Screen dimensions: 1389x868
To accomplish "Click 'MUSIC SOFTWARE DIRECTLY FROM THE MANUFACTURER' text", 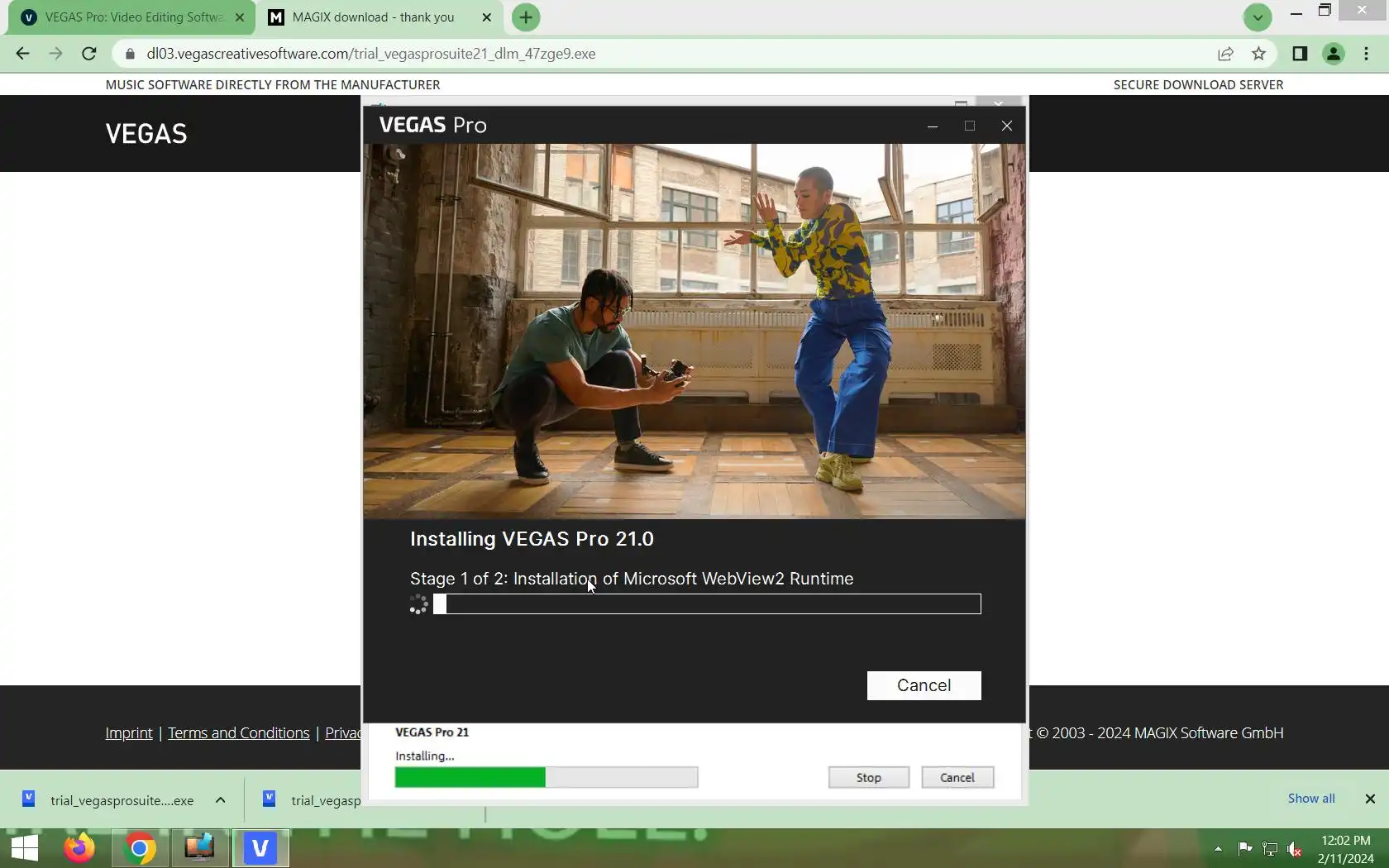I will tap(273, 84).
